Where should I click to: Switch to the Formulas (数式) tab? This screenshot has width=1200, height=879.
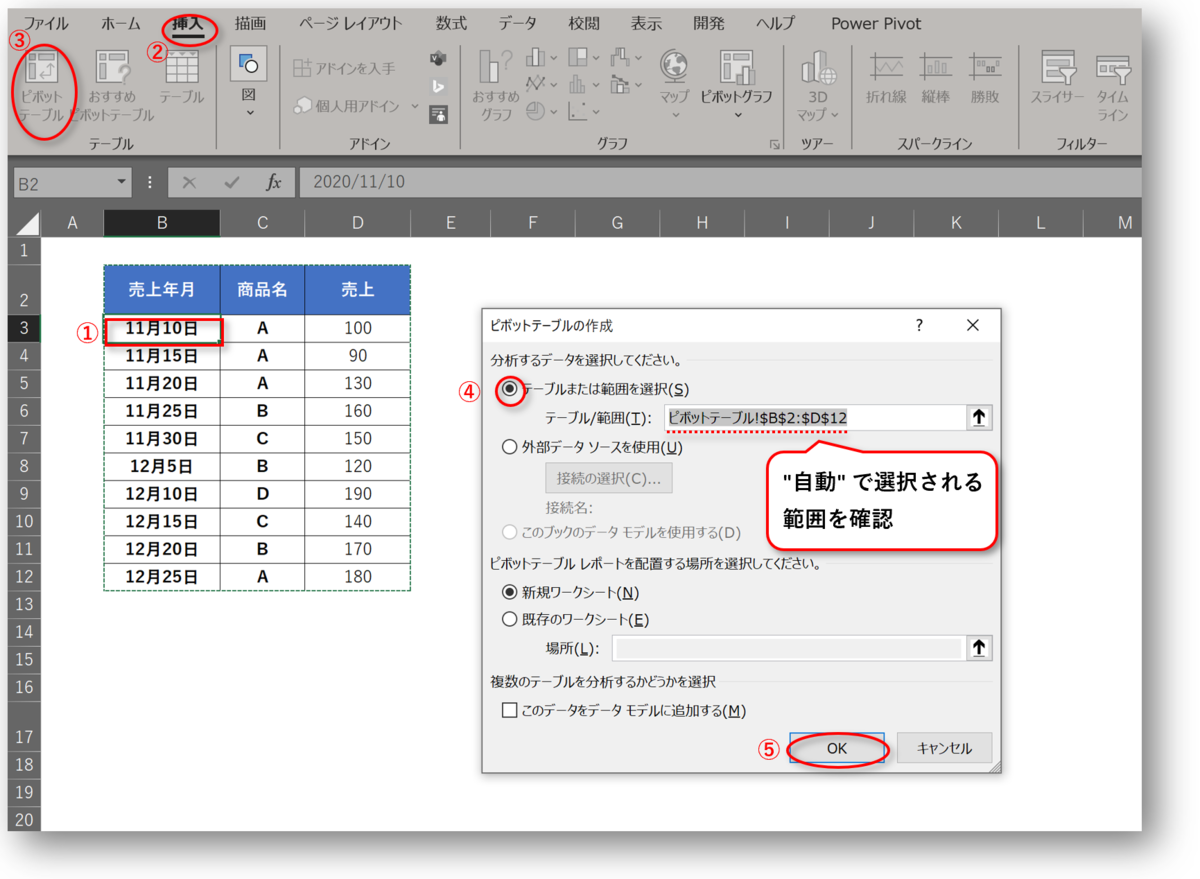tap(451, 23)
